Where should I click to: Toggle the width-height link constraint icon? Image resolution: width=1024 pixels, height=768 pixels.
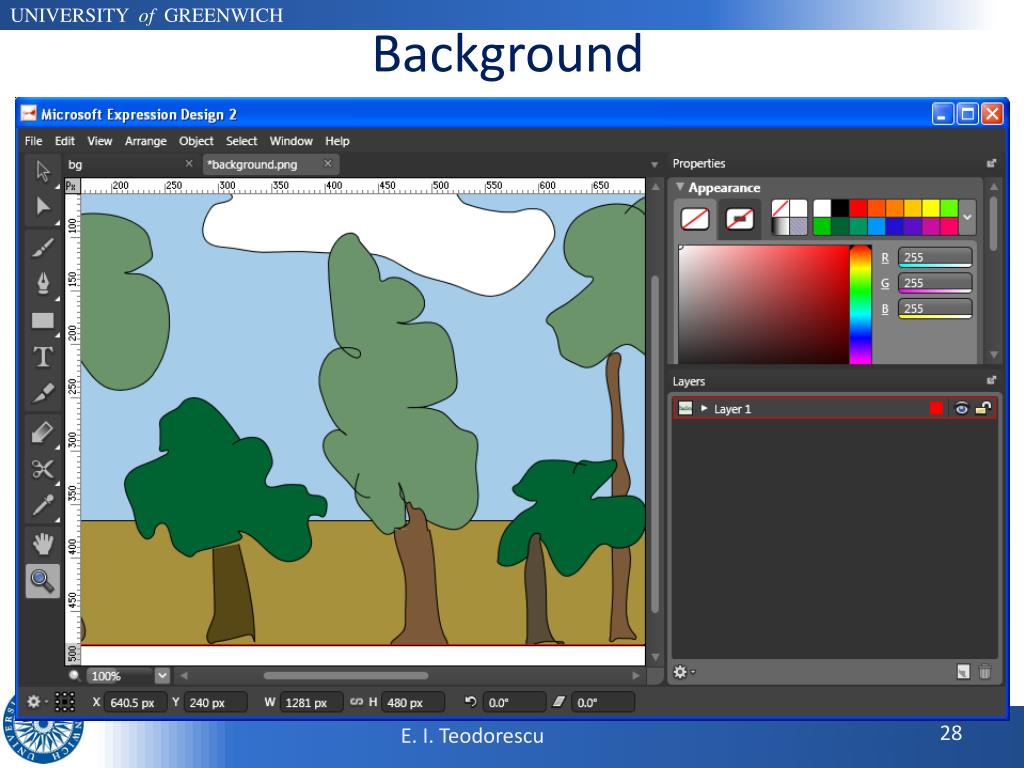[356, 703]
